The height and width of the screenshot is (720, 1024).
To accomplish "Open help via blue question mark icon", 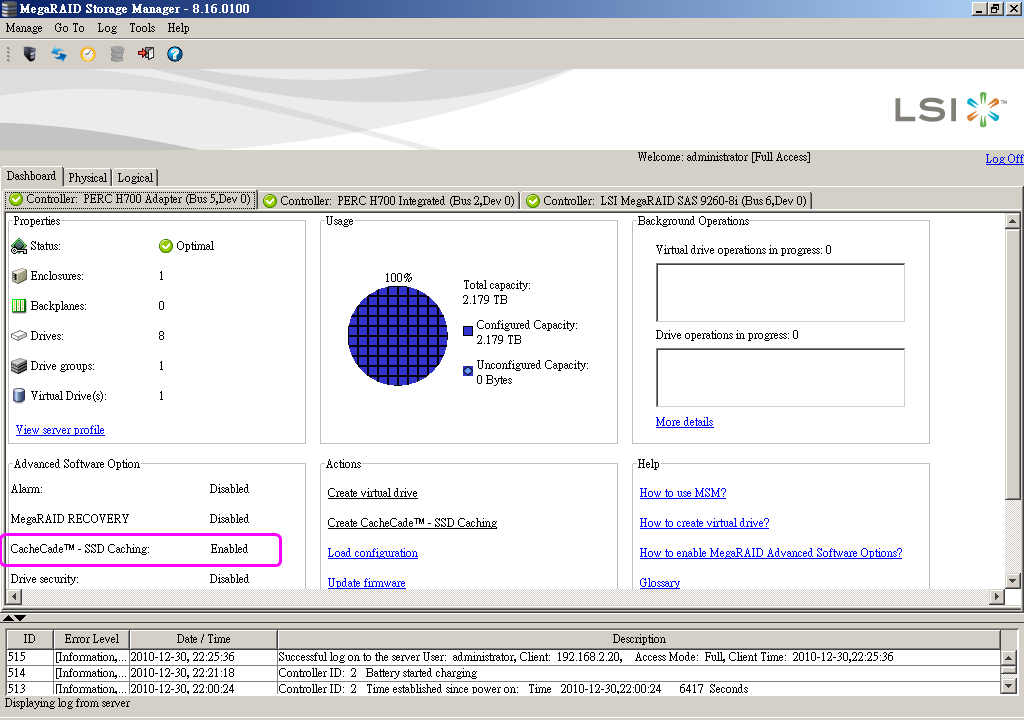I will (x=175, y=54).
